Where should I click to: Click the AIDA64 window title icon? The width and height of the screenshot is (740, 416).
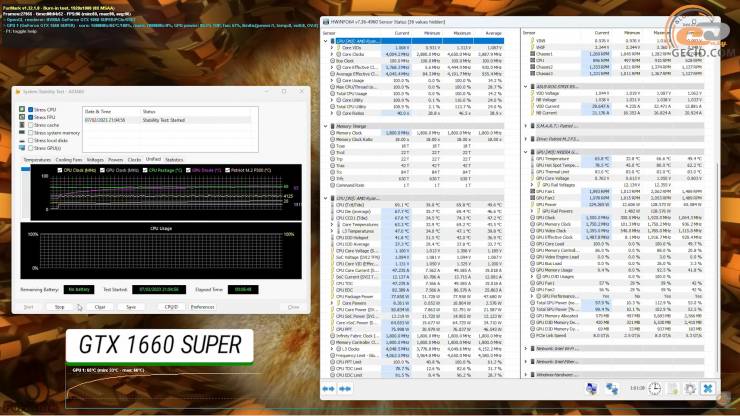point(18,92)
